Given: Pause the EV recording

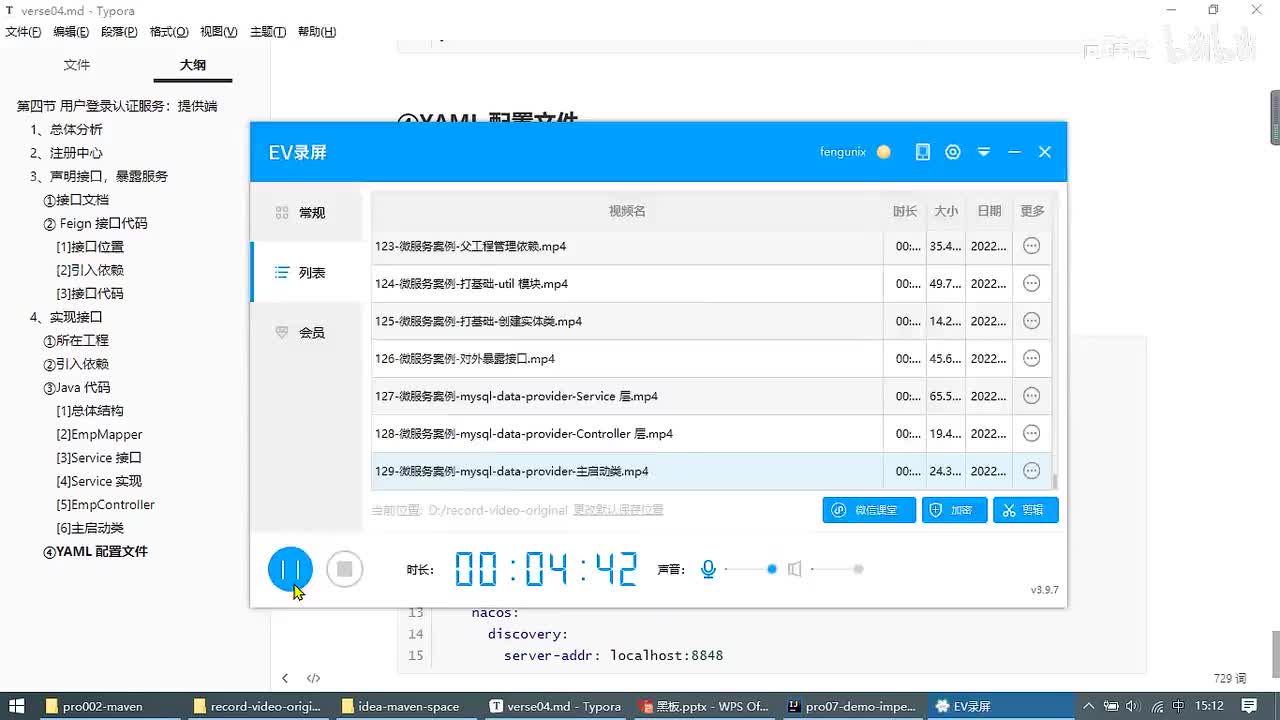Looking at the screenshot, I should click(x=290, y=569).
